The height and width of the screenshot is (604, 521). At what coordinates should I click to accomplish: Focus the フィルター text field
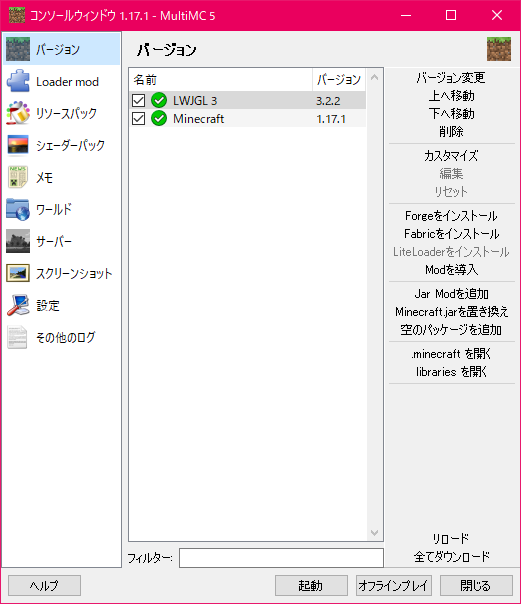point(281,558)
